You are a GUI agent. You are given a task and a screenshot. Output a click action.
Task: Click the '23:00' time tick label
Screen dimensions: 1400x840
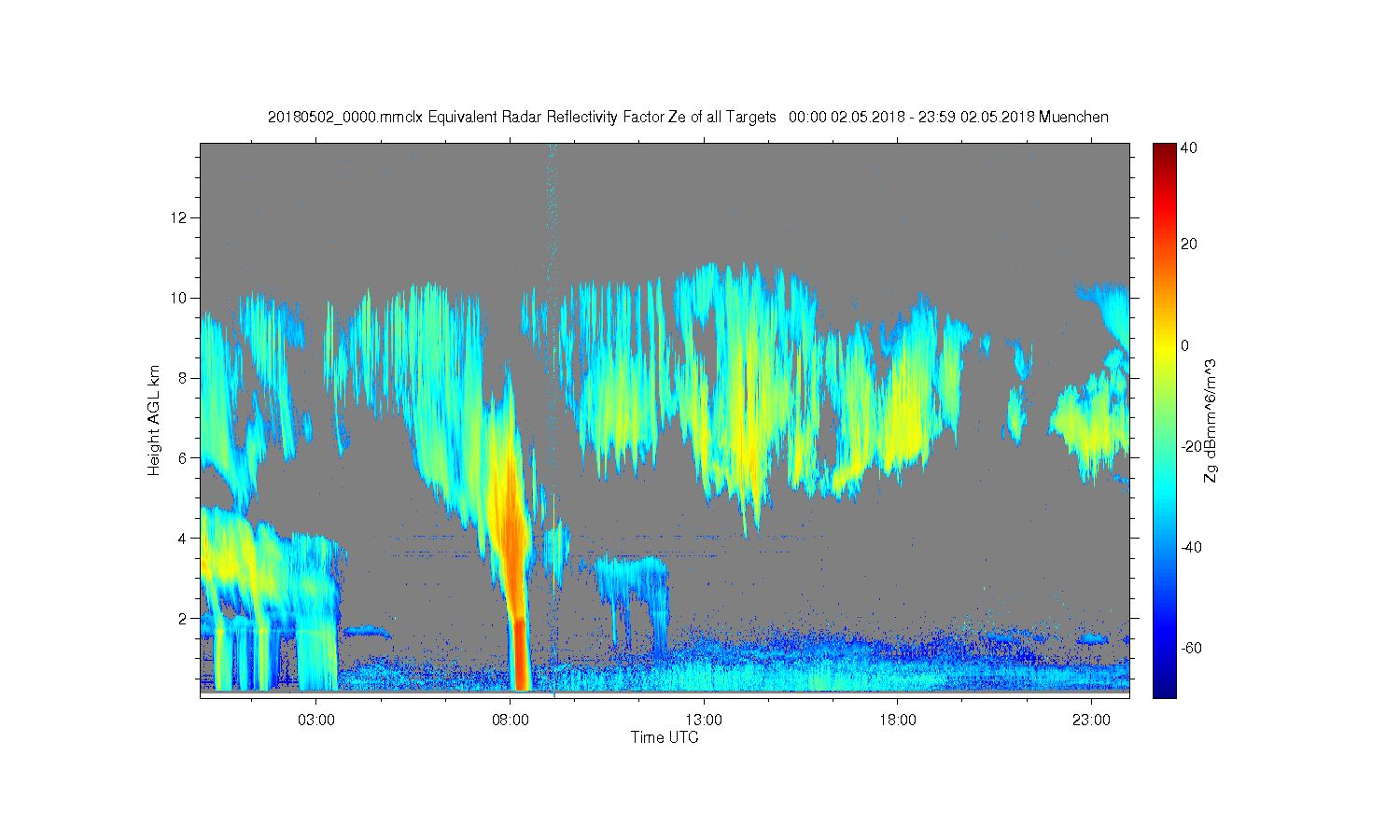(x=1091, y=721)
